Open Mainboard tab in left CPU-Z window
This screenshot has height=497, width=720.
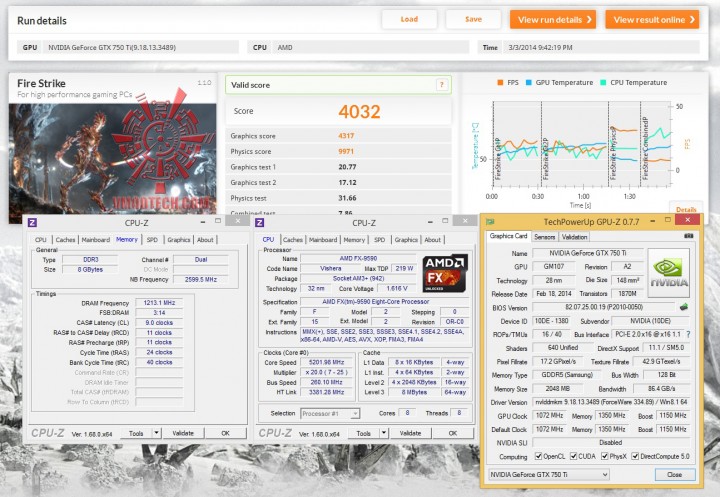coord(96,240)
